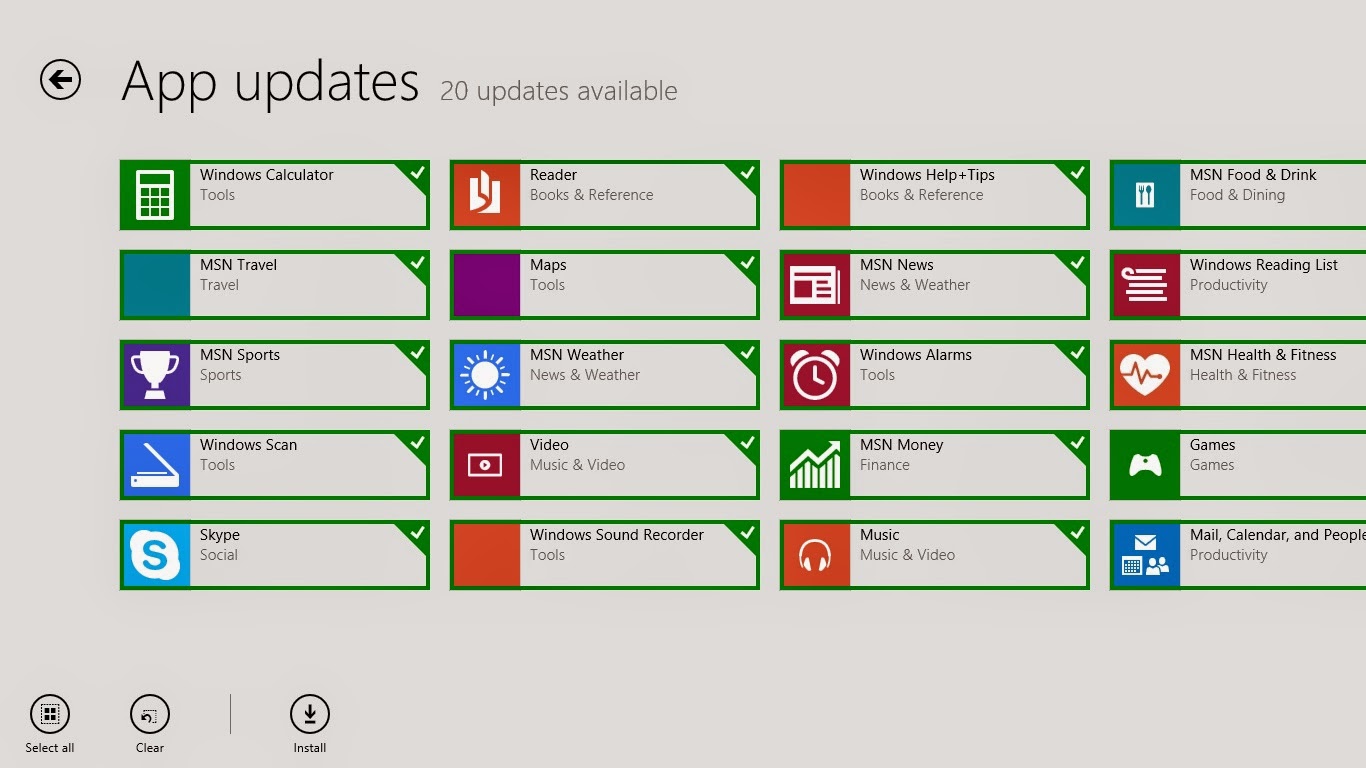Deselect Maps via its checkmark corner
Viewport: 1366px width, 768px height.
point(746,264)
